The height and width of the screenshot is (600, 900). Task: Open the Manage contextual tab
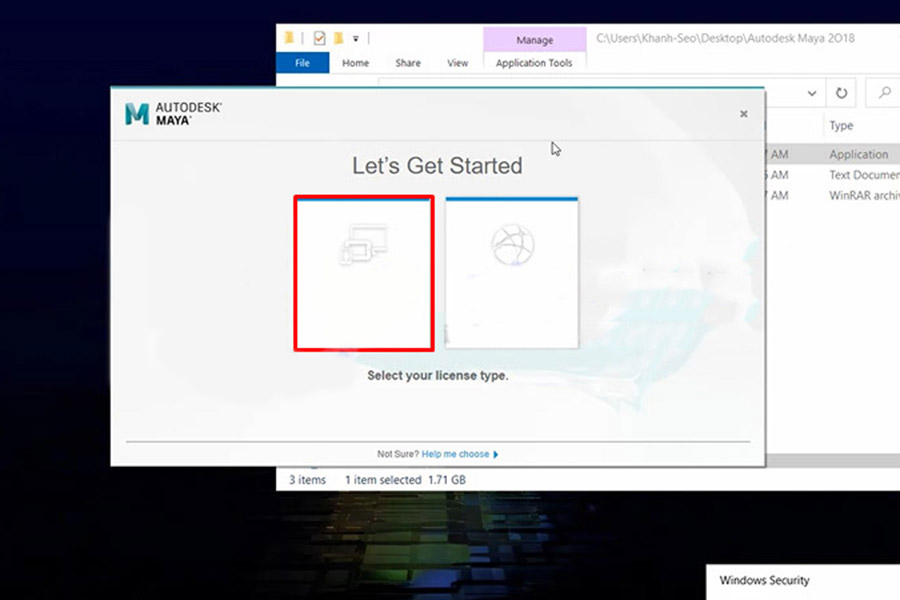click(534, 40)
